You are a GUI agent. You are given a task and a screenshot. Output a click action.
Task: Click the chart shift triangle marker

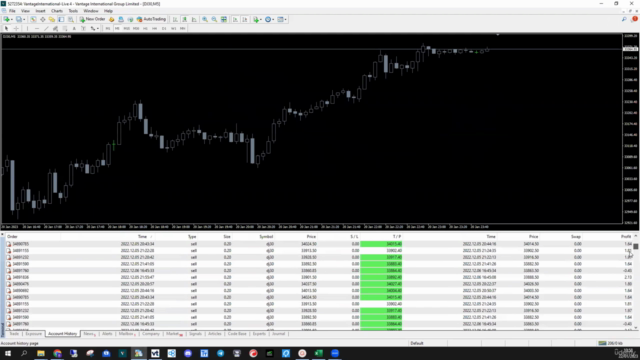(x=498, y=35)
